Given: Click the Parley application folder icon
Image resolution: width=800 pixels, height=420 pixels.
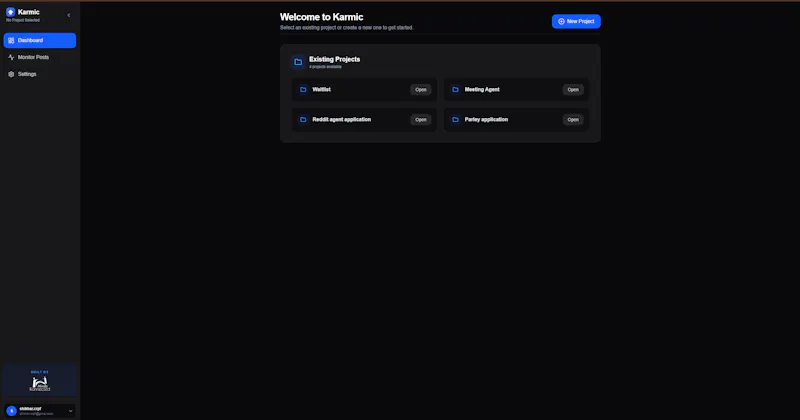Looking at the screenshot, I should point(456,119).
